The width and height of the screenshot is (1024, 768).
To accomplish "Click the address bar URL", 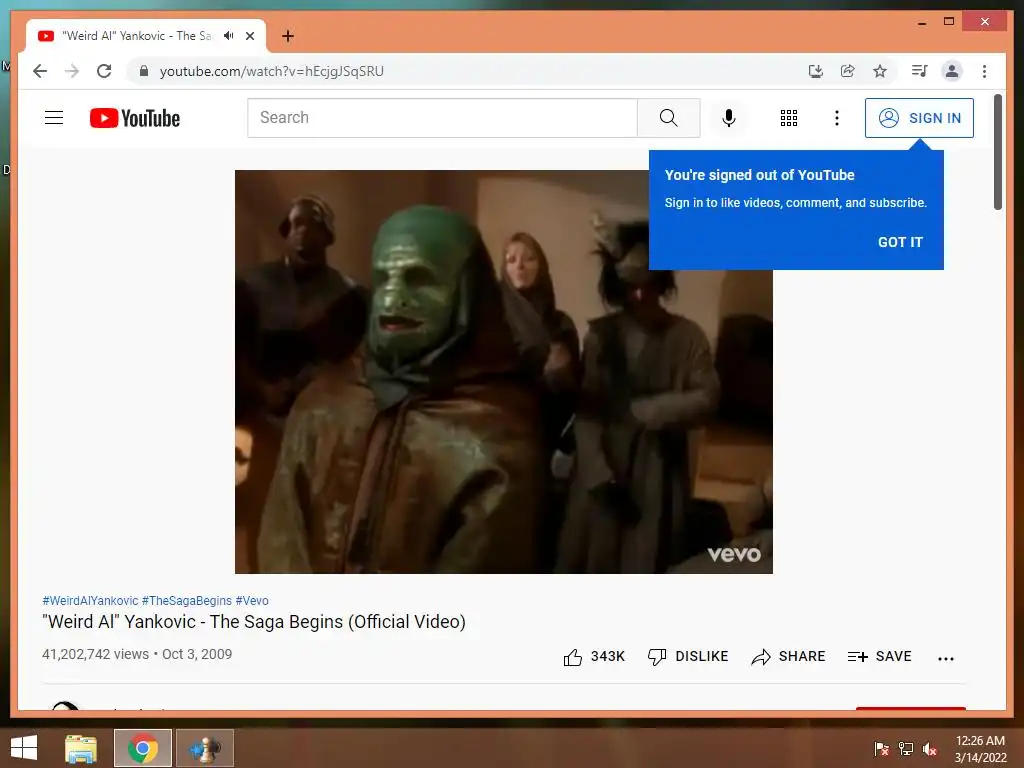I will pyautogui.click(x=272, y=71).
